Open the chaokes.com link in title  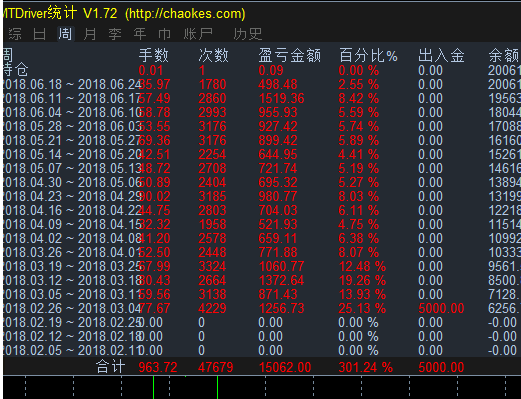(x=185, y=14)
